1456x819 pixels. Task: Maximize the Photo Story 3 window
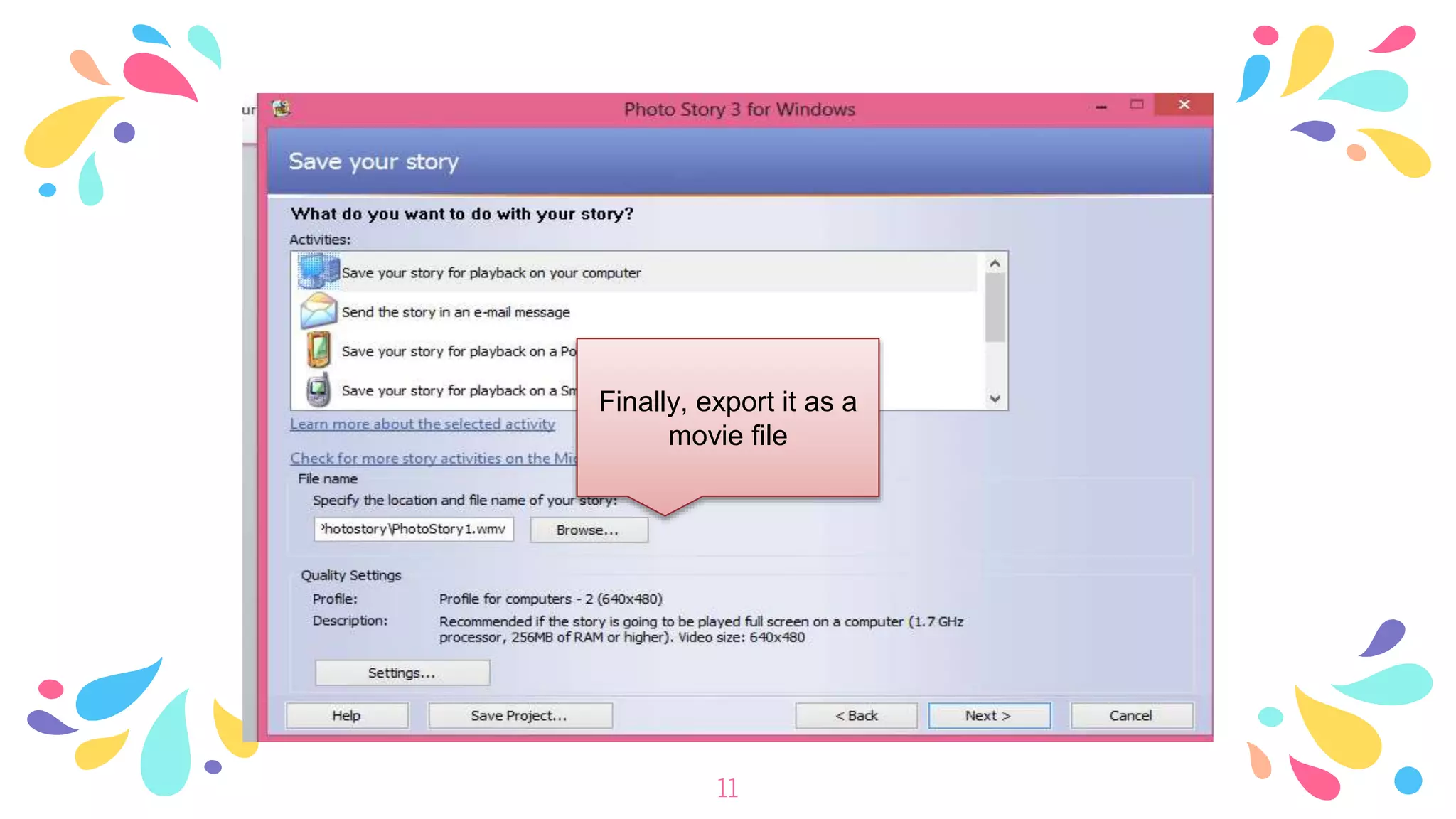pyautogui.click(x=1137, y=105)
